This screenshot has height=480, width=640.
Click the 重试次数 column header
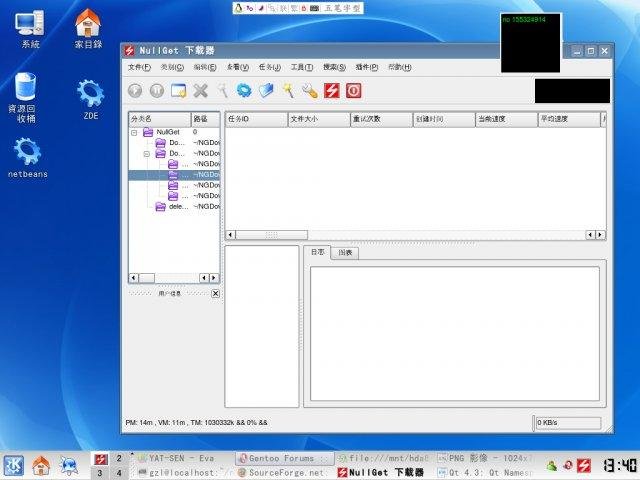[x=382, y=119]
